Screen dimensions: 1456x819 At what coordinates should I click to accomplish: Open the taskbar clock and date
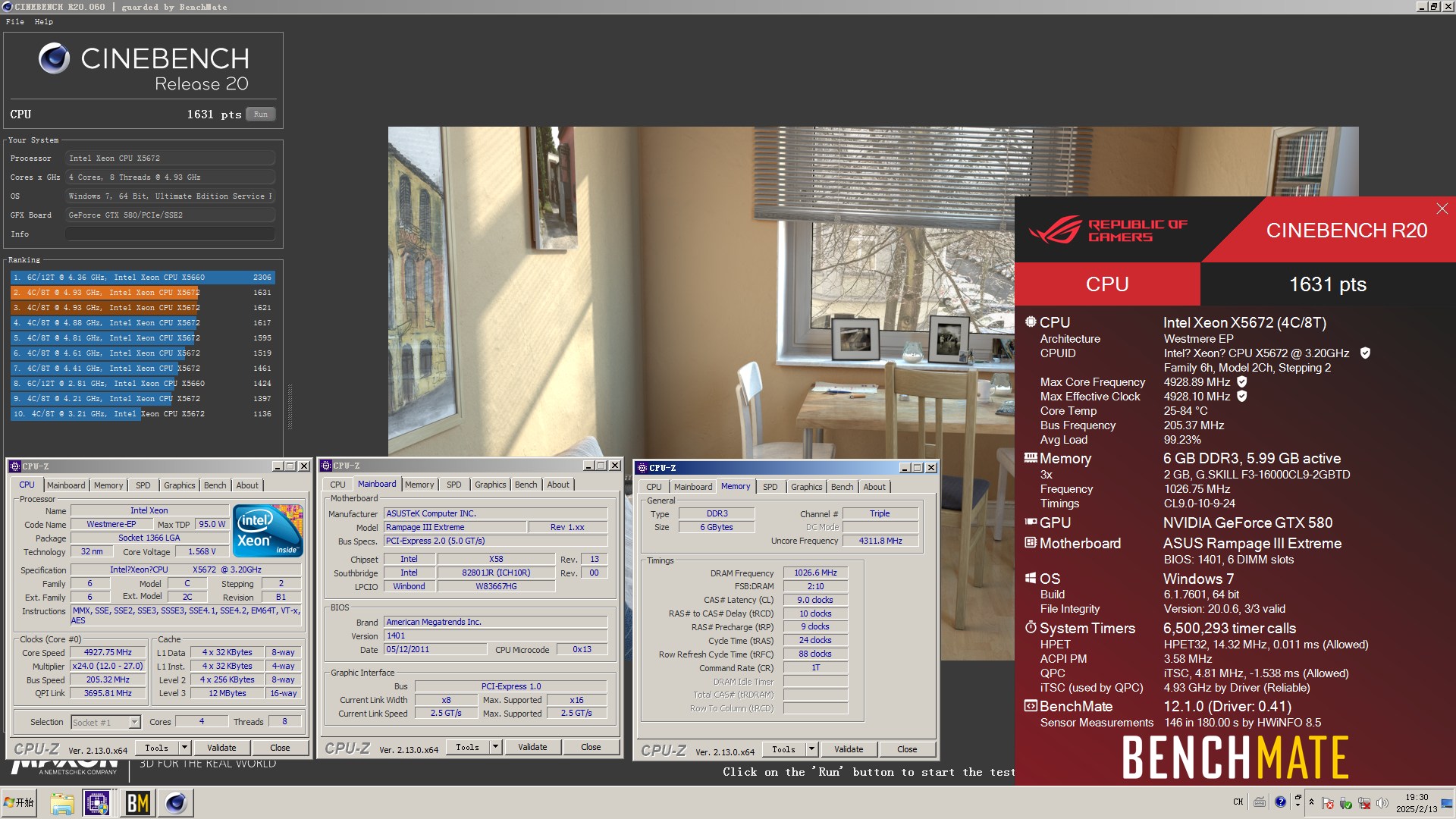point(1417,803)
